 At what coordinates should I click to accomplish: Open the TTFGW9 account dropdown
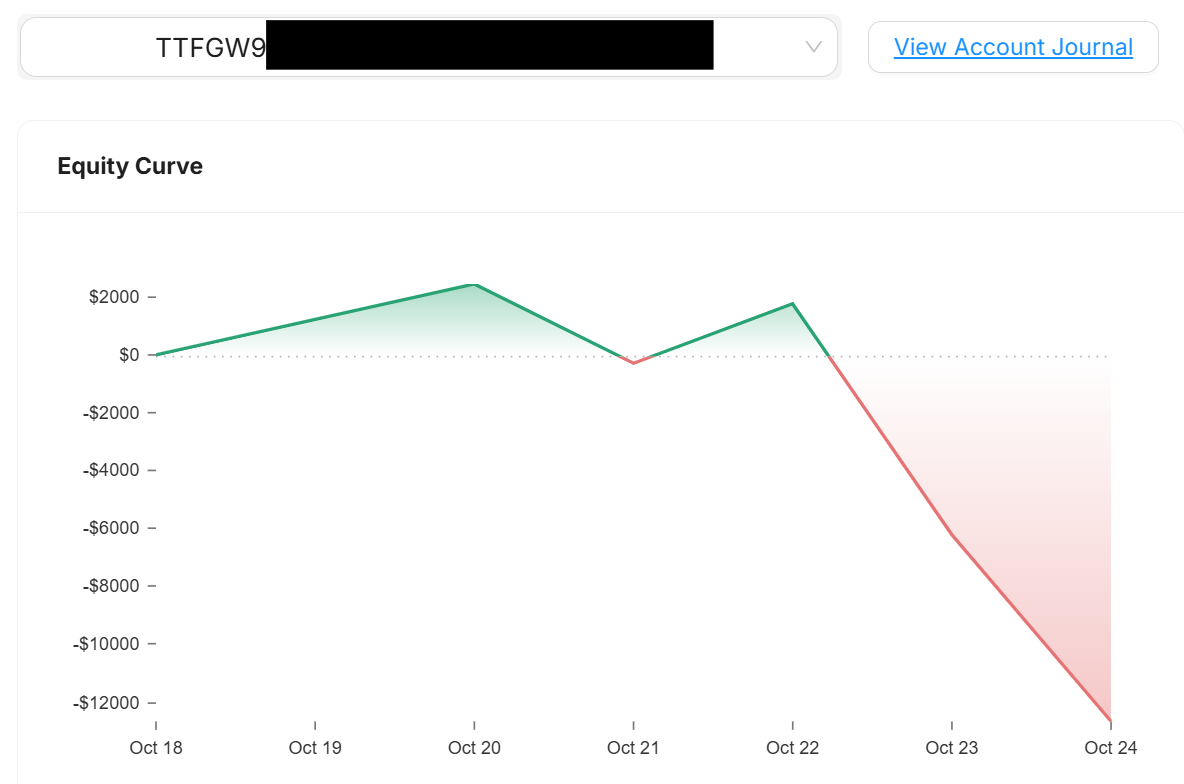click(428, 47)
